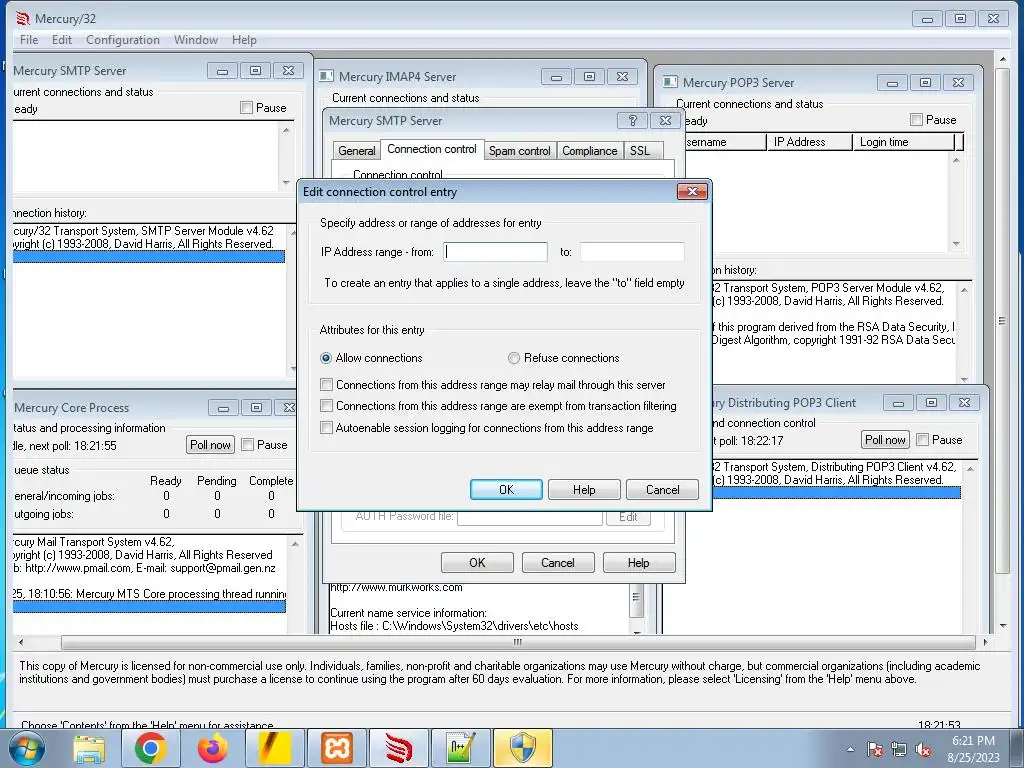
Task: Show hidden tray icons arrow
Action: 850,749
